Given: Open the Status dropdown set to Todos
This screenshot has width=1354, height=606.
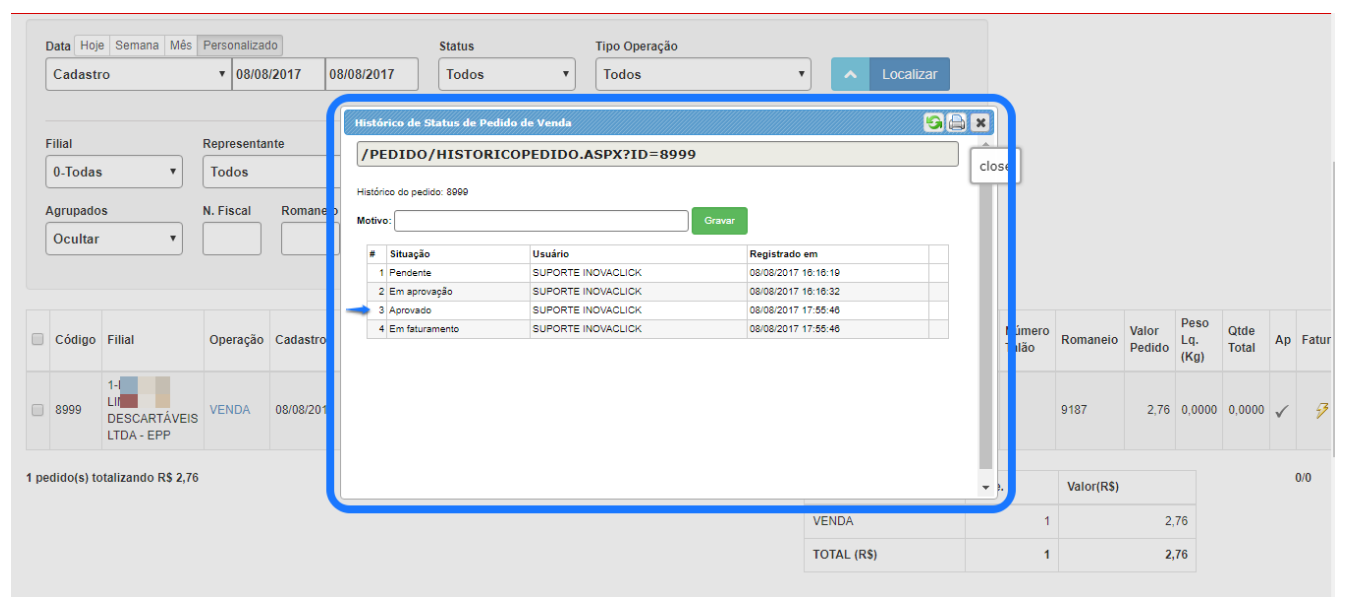Looking at the screenshot, I should (x=506, y=74).
